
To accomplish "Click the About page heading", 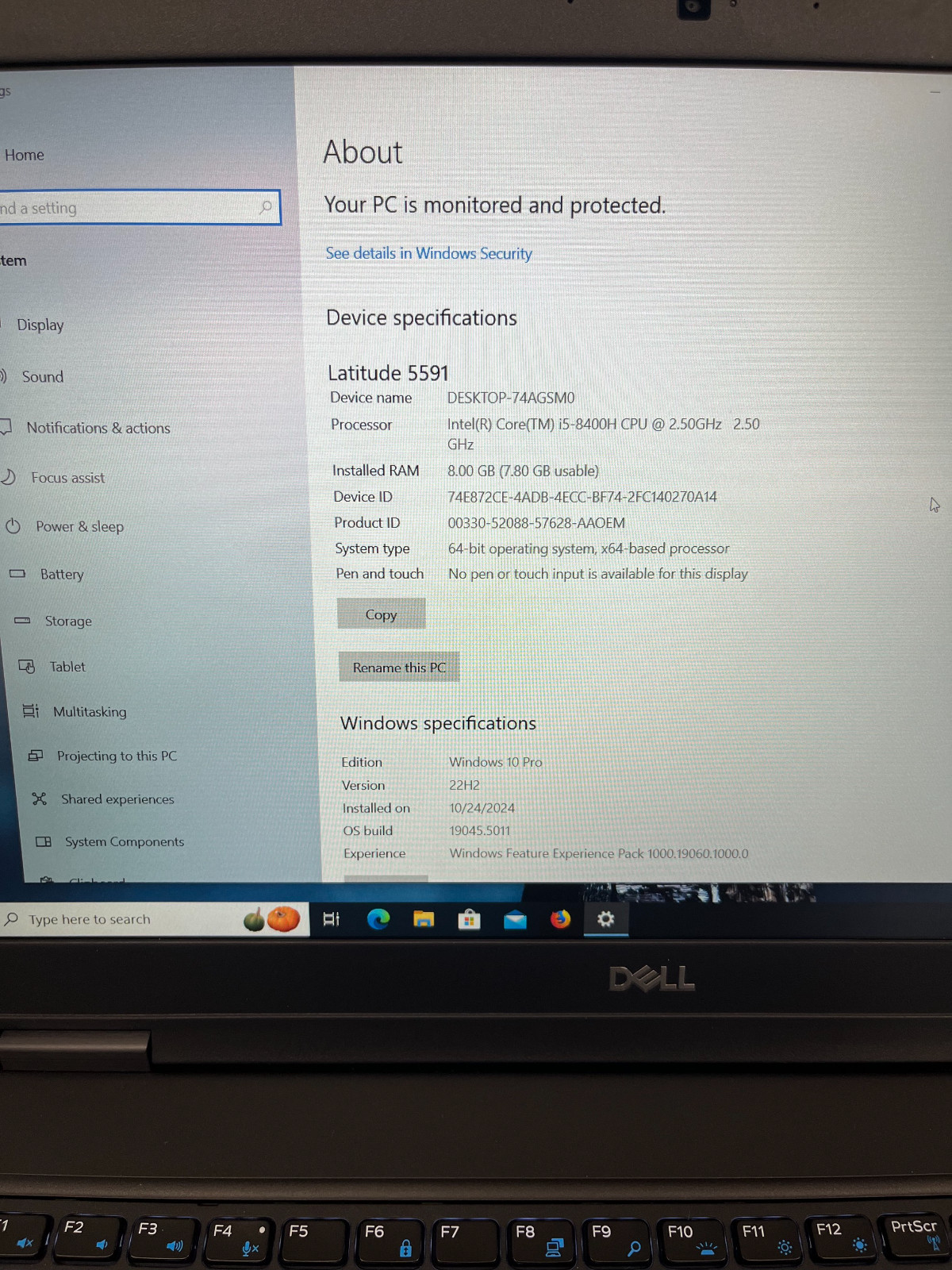I will pyautogui.click(x=363, y=152).
